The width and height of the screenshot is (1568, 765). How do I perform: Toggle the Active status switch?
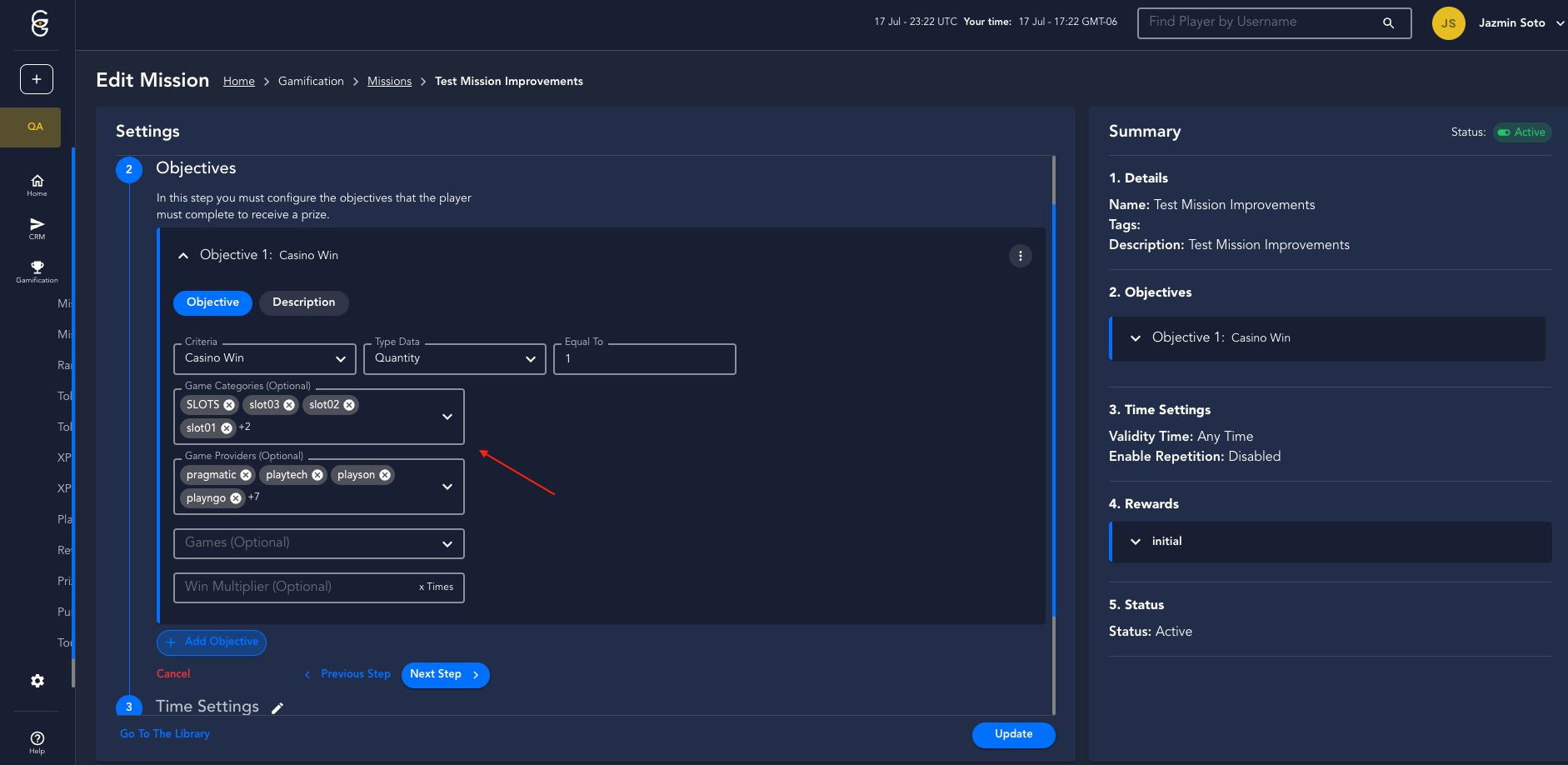[1504, 132]
